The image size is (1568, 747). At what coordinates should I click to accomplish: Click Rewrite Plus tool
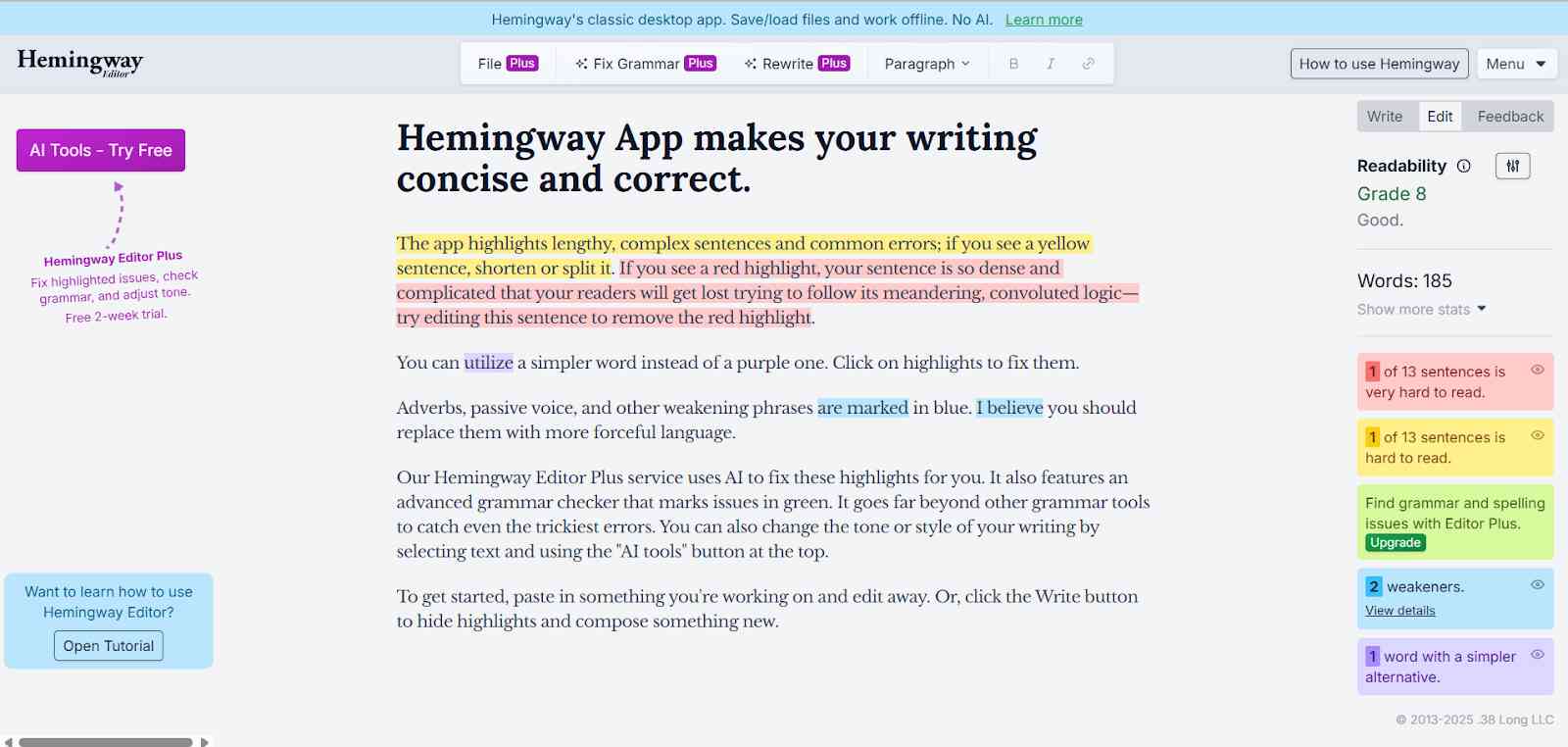[x=797, y=64]
